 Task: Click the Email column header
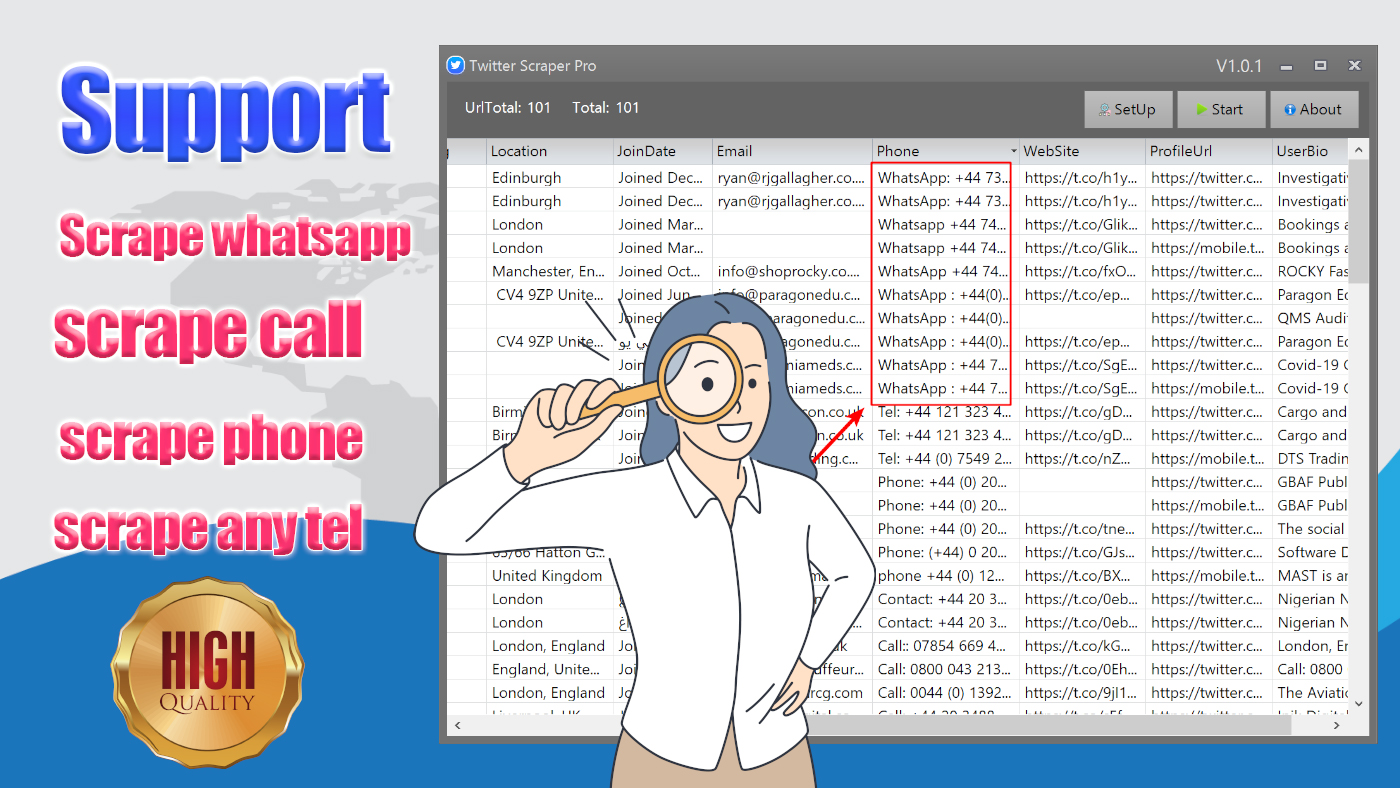pos(792,151)
